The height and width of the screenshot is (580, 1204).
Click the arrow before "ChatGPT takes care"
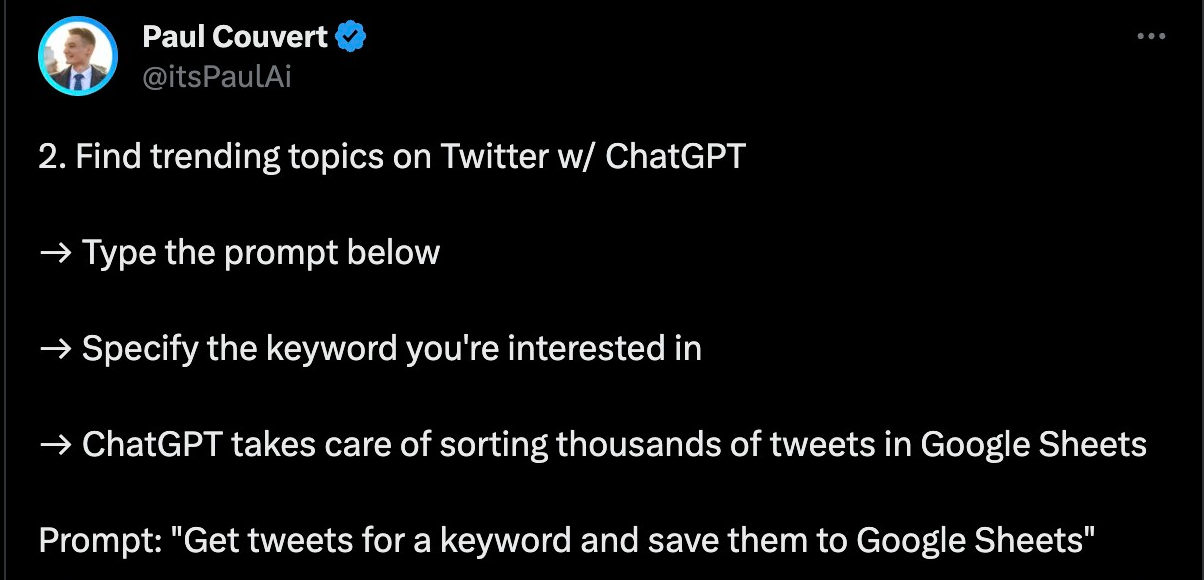point(55,444)
